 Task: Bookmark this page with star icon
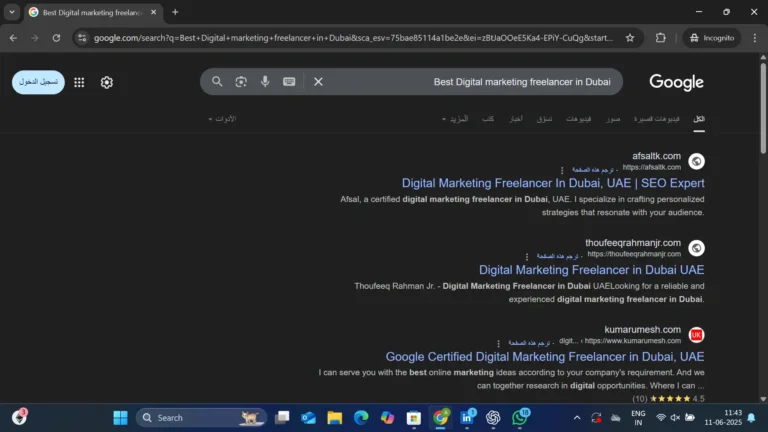tap(630, 38)
